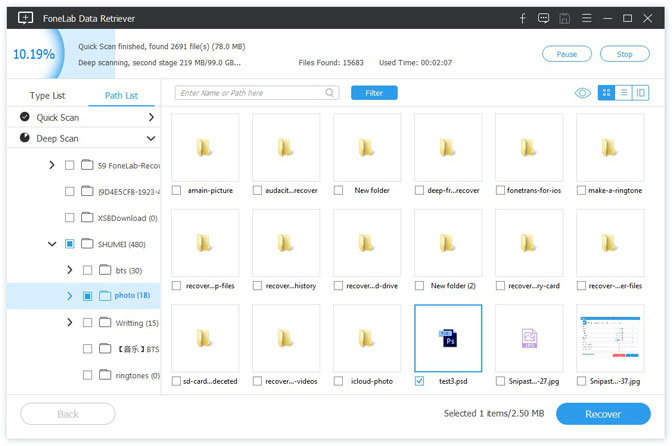
Task: Toggle the SHUMEI (480) folder checkbox
Action: pyautogui.click(x=69, y=244)
